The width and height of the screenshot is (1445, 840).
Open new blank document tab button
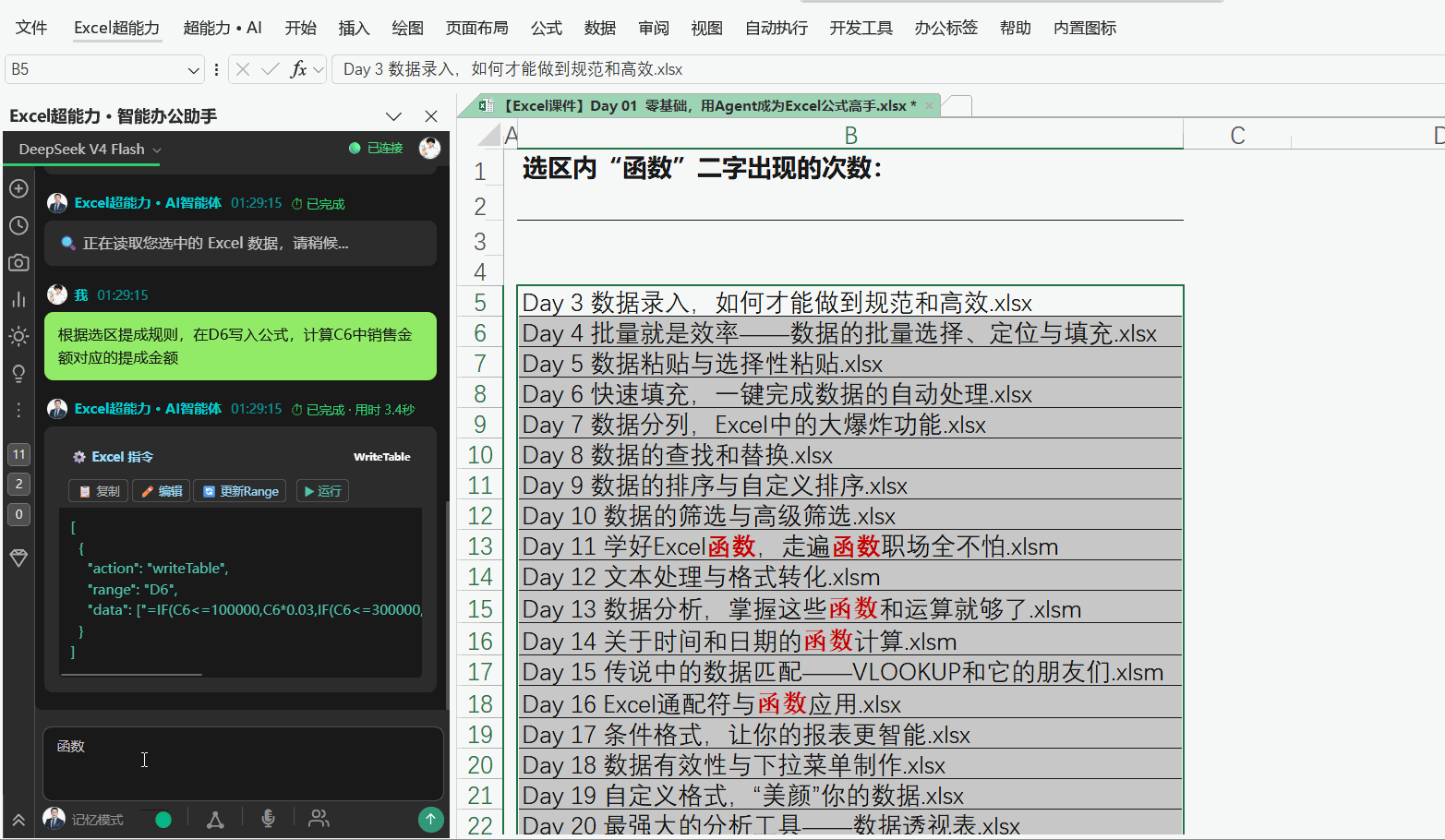point(957,106)
